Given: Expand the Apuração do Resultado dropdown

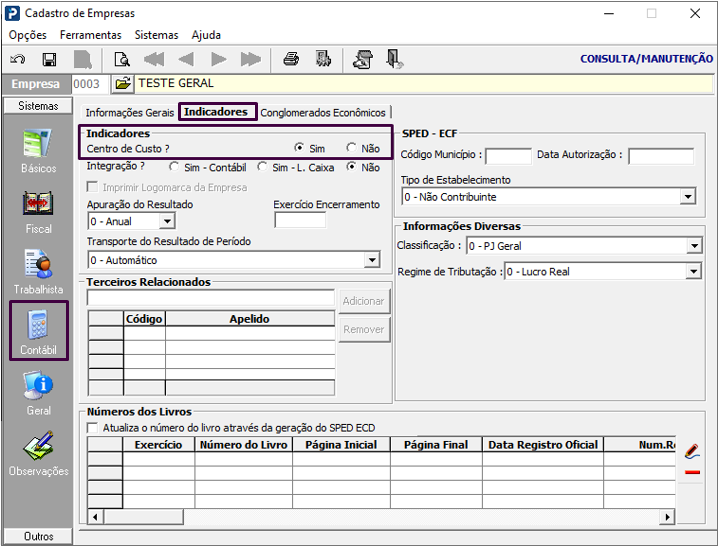Looking at the screenshot, I should [x=167, y=221].
